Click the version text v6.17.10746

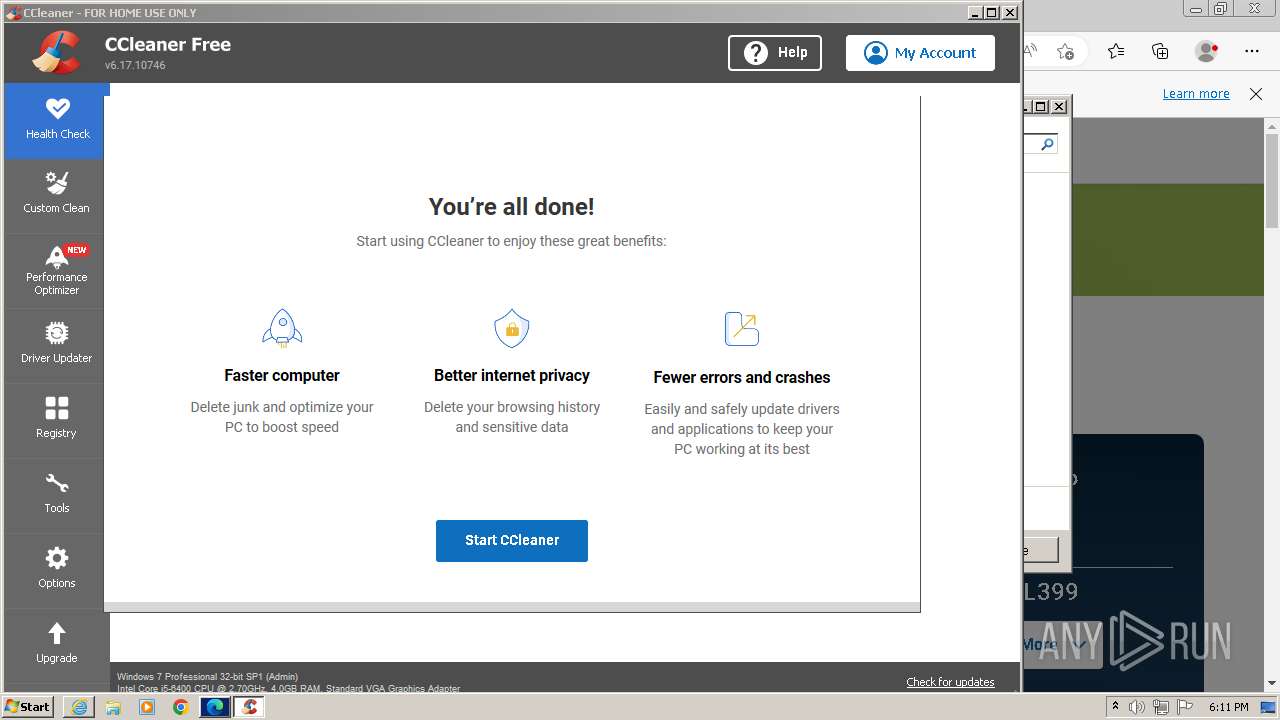tap(135, 65)
